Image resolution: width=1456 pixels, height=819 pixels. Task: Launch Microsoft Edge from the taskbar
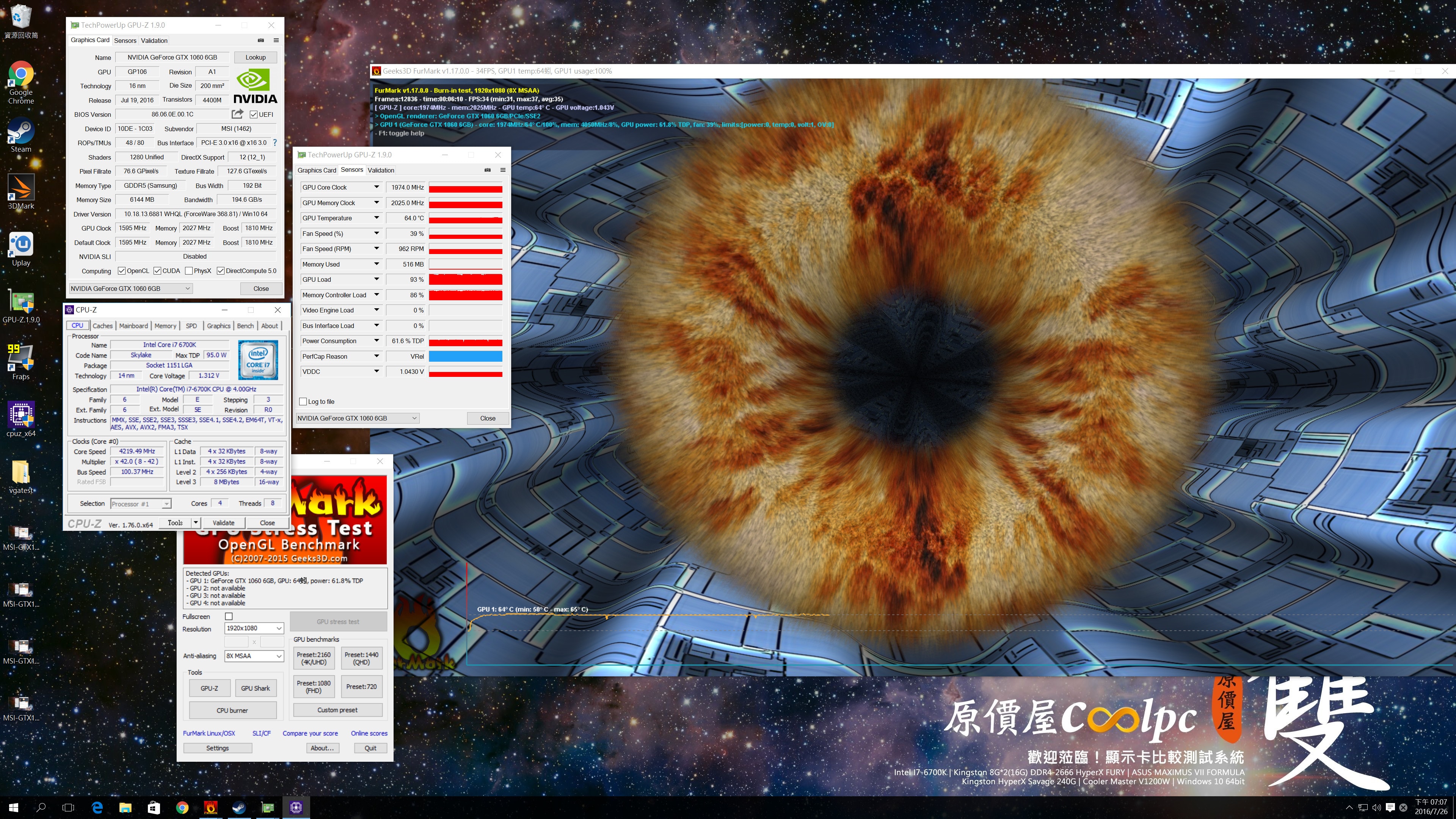tap(97, 807)
